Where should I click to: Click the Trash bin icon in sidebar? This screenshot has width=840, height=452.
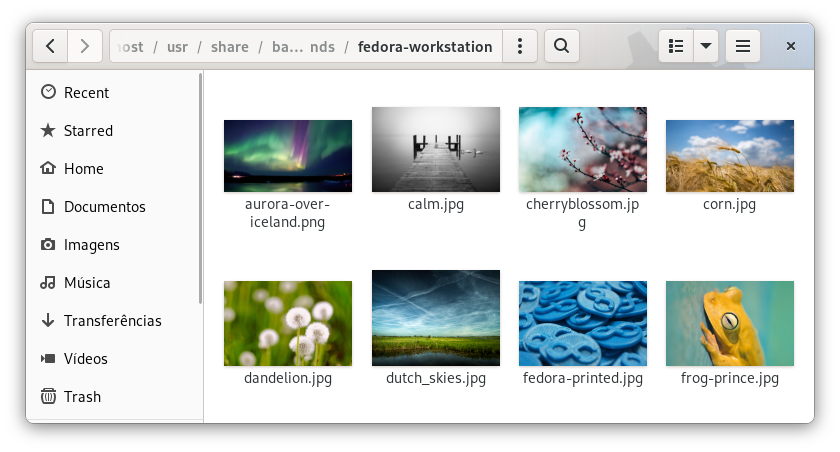(x=48, y=396)
